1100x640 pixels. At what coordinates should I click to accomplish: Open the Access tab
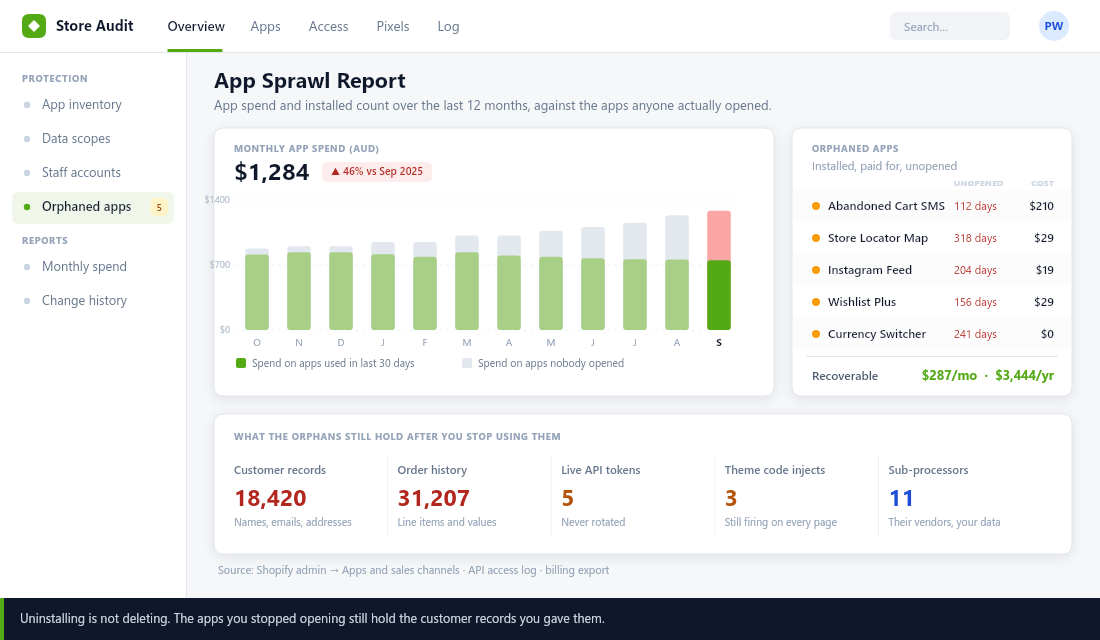pos(328,26)
